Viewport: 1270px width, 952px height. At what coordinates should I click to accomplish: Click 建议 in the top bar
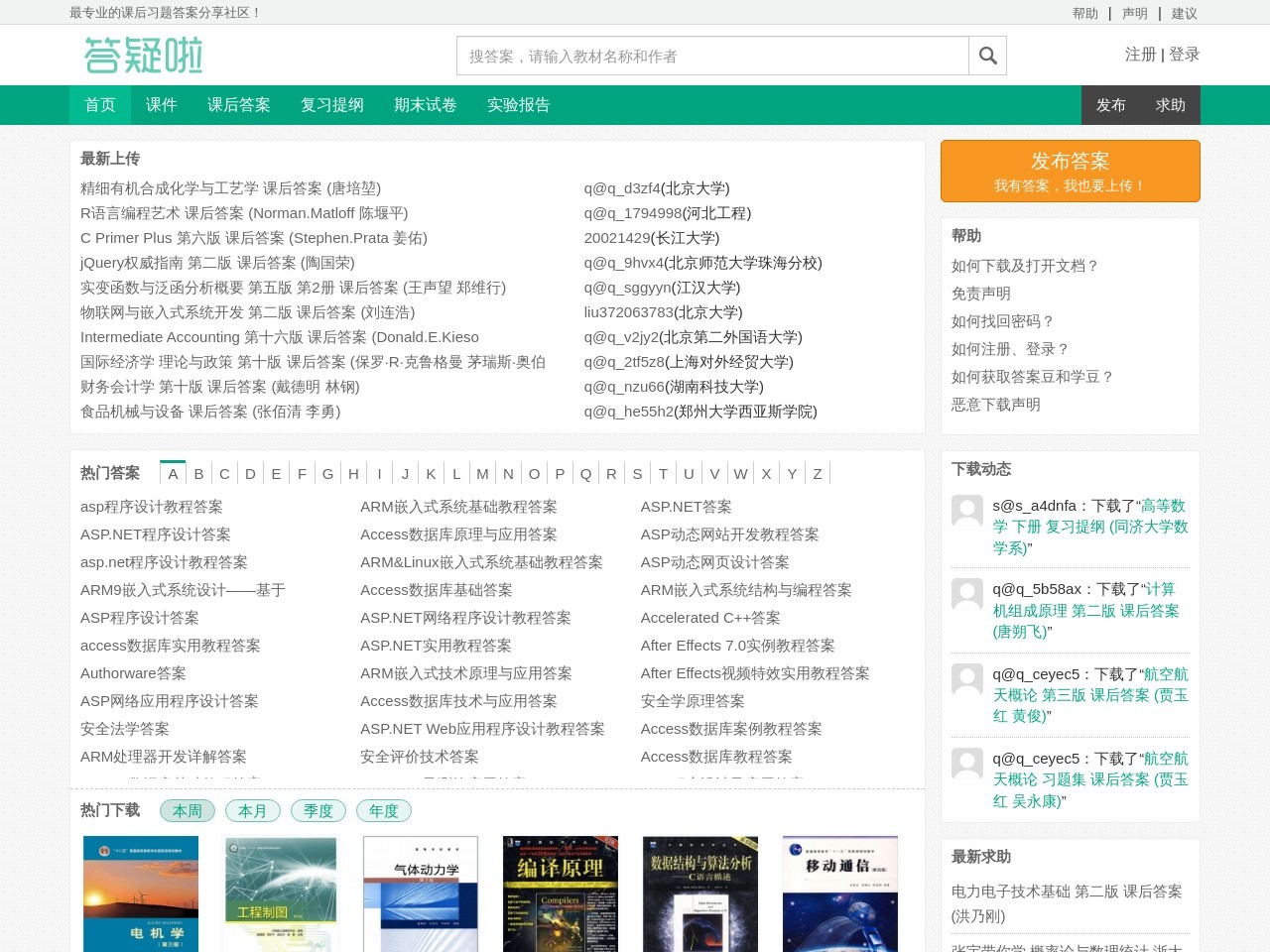1185,13
